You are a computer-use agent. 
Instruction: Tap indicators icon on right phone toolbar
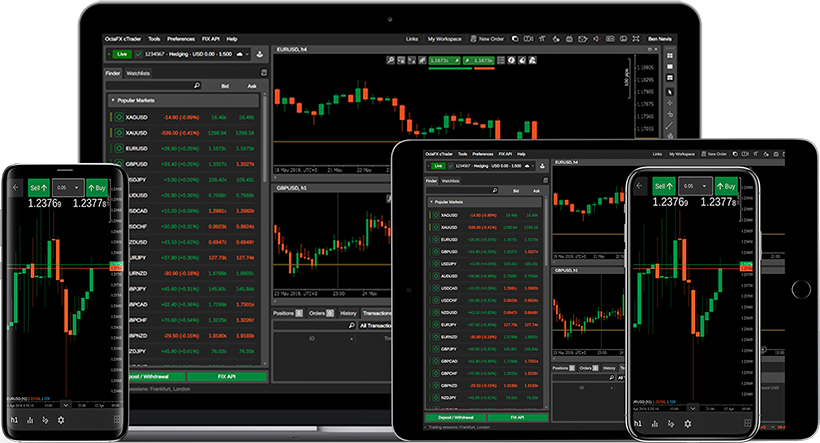coord(671,424)
